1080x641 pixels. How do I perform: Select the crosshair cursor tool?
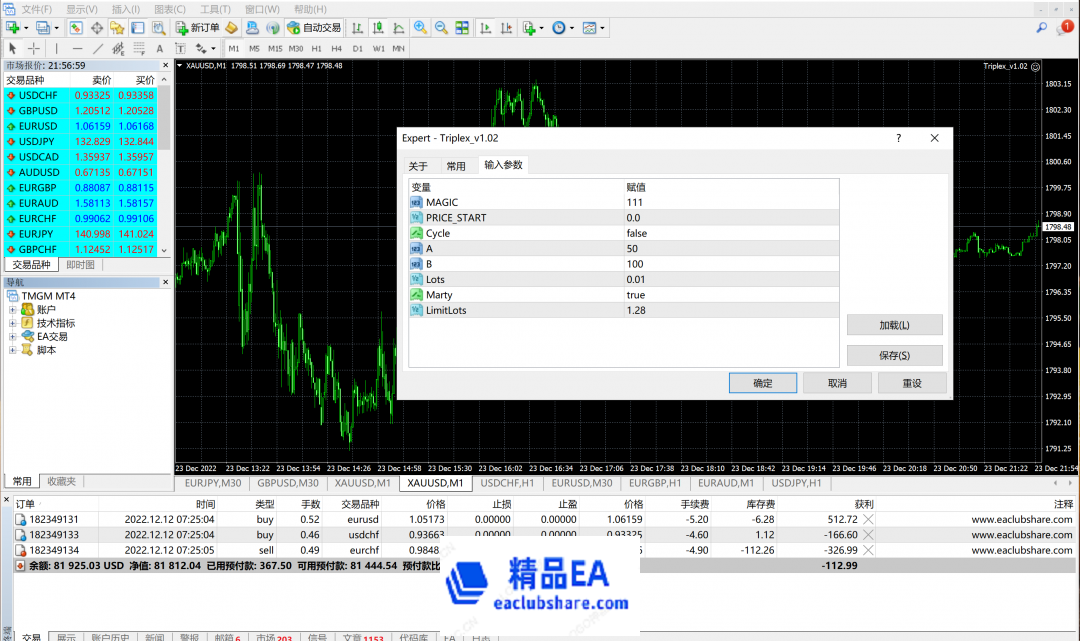point(33,48)
